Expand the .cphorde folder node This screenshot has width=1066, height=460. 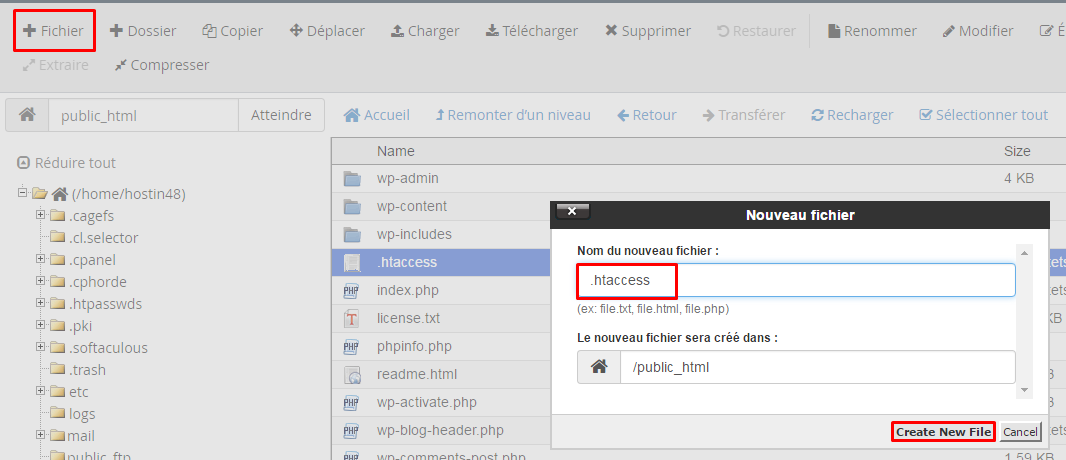coord(41,281)
